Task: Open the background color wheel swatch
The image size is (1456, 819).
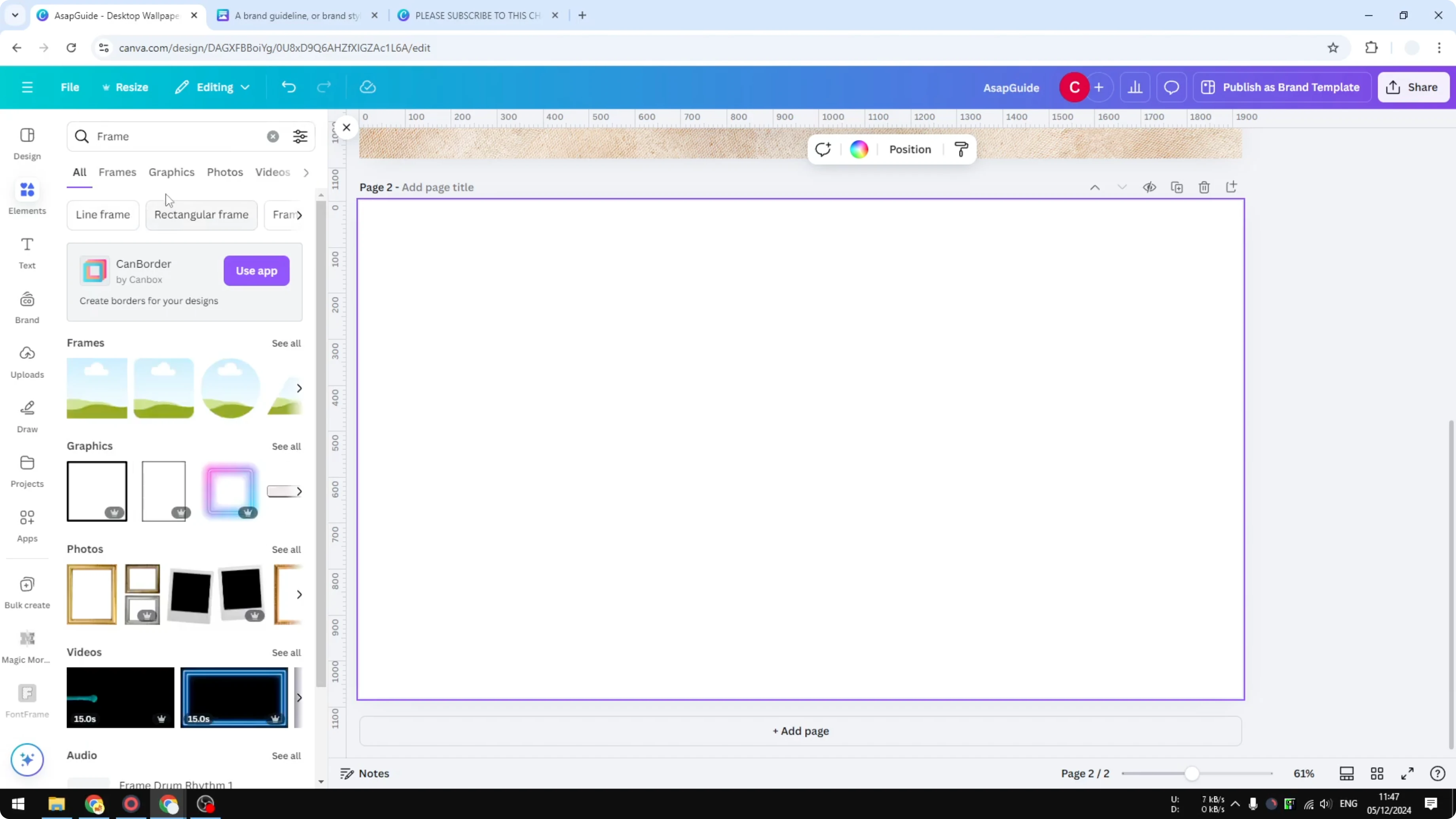Action: point(859,149)
